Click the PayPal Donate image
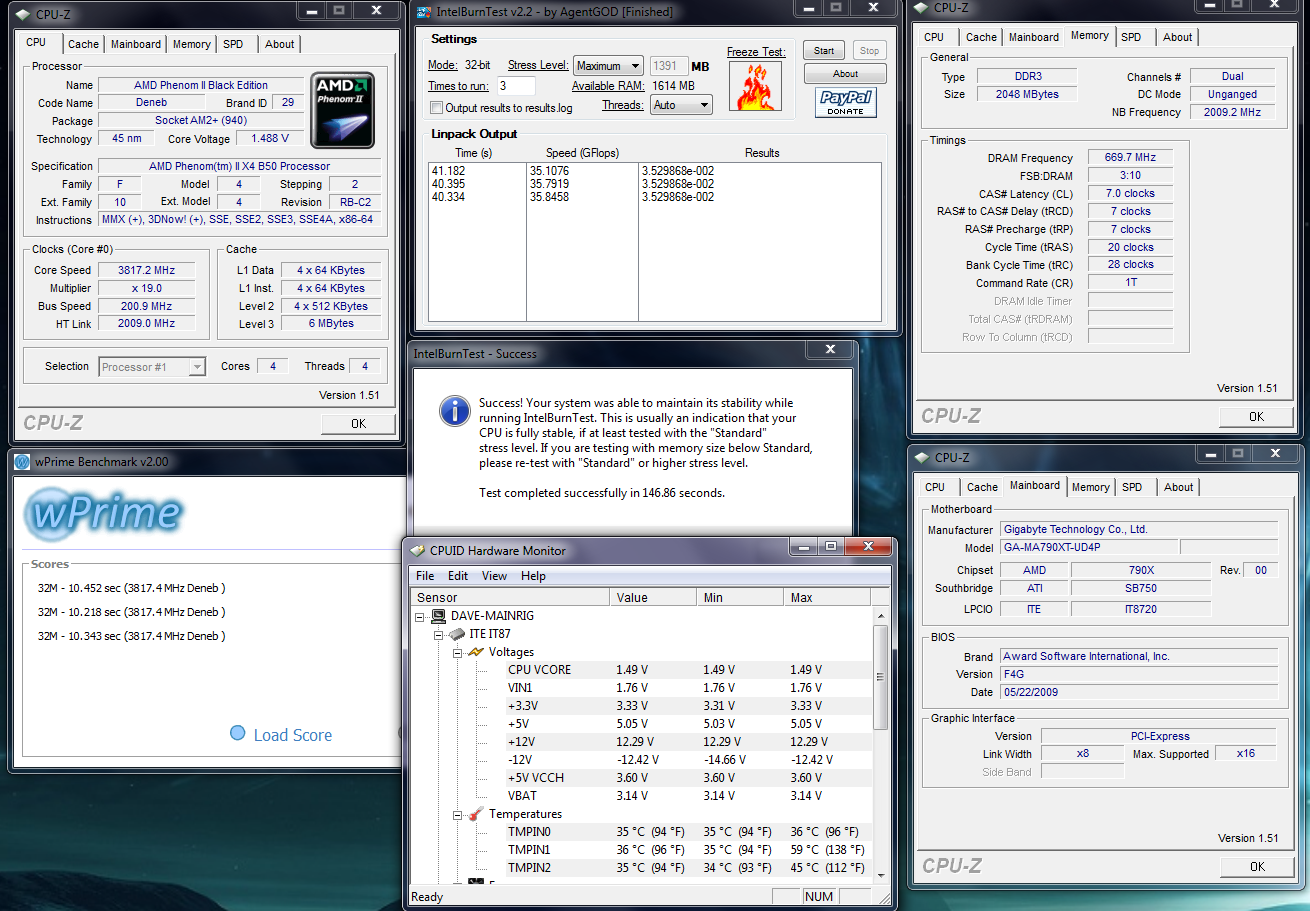This screenshot has height=911, width=1310. tap(845, 103)
